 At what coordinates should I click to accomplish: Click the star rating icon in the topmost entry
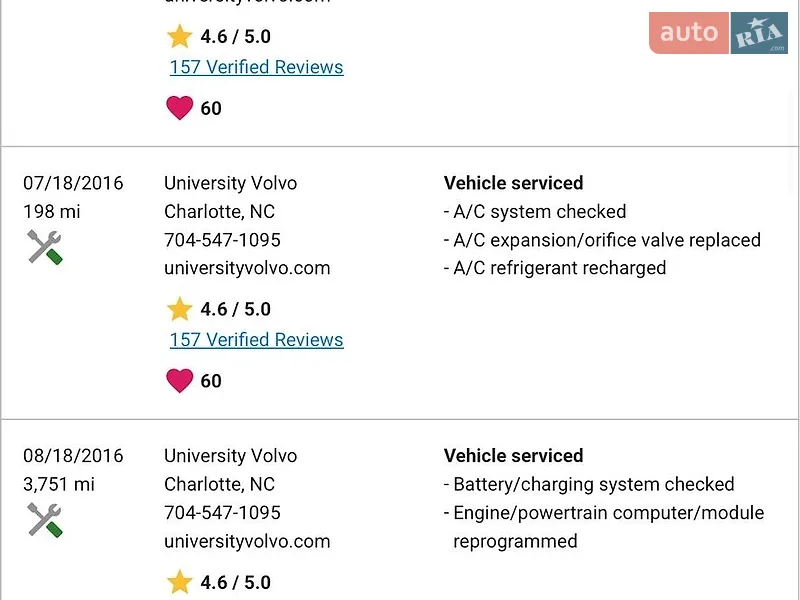click(x=180, y=36)
